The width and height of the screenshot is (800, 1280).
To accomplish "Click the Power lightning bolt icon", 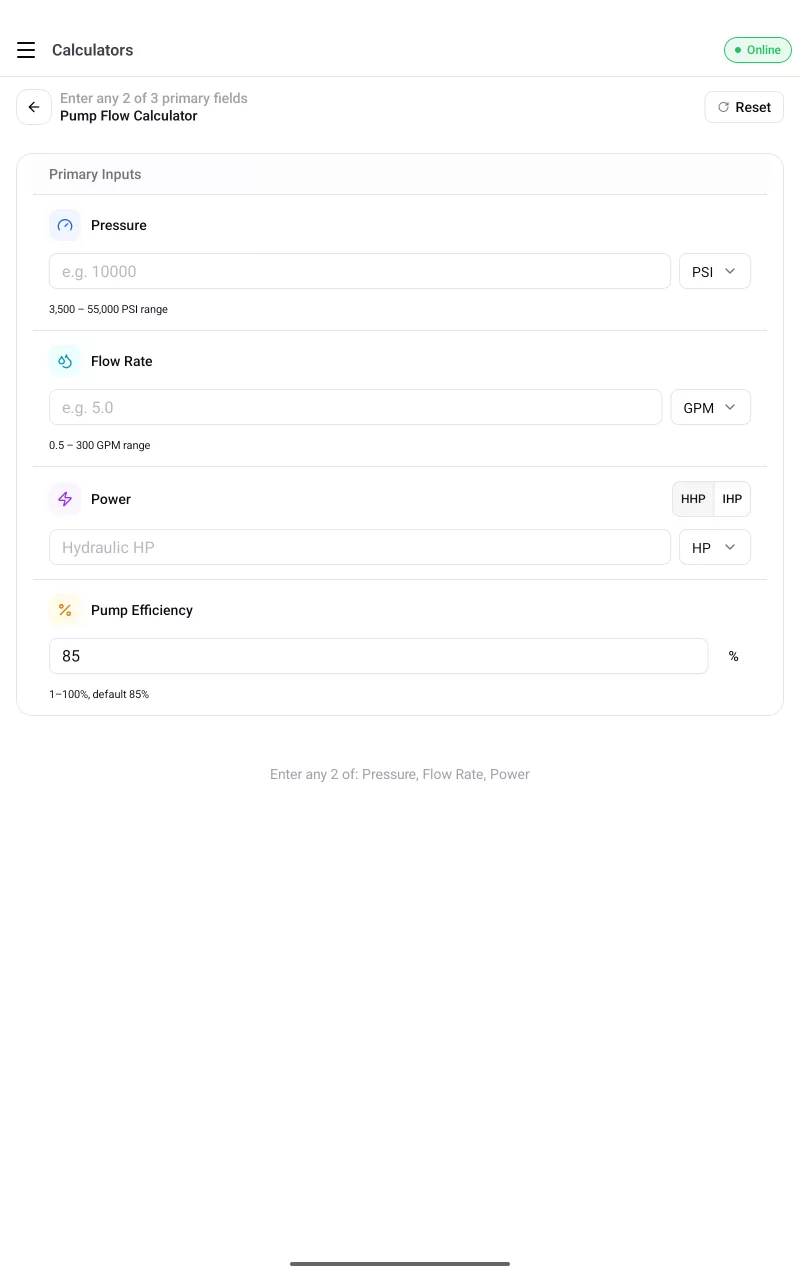I will (65, 499).
